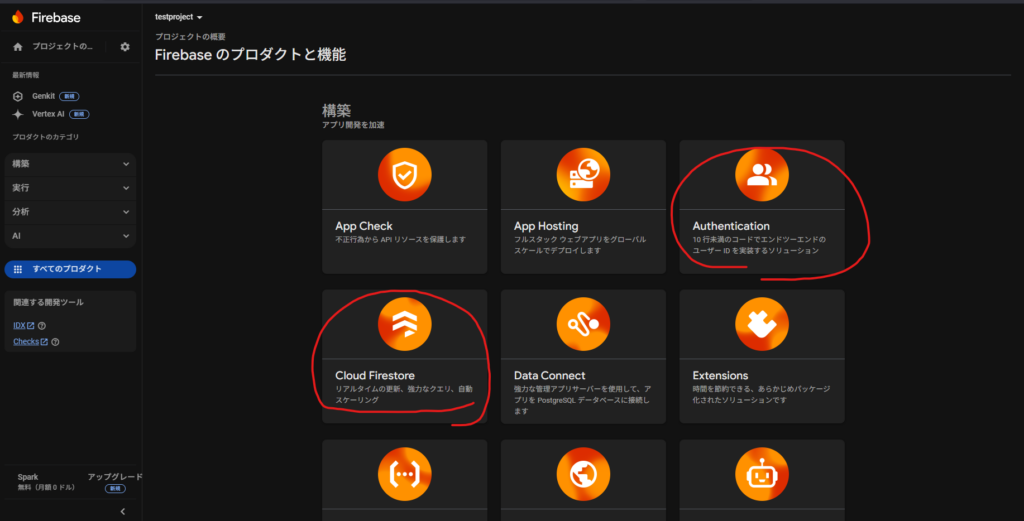Image resolution: width=1024 pixels, height=521 pixels.
Task: Expand the AI category
Action: click(x=71, y=236)
